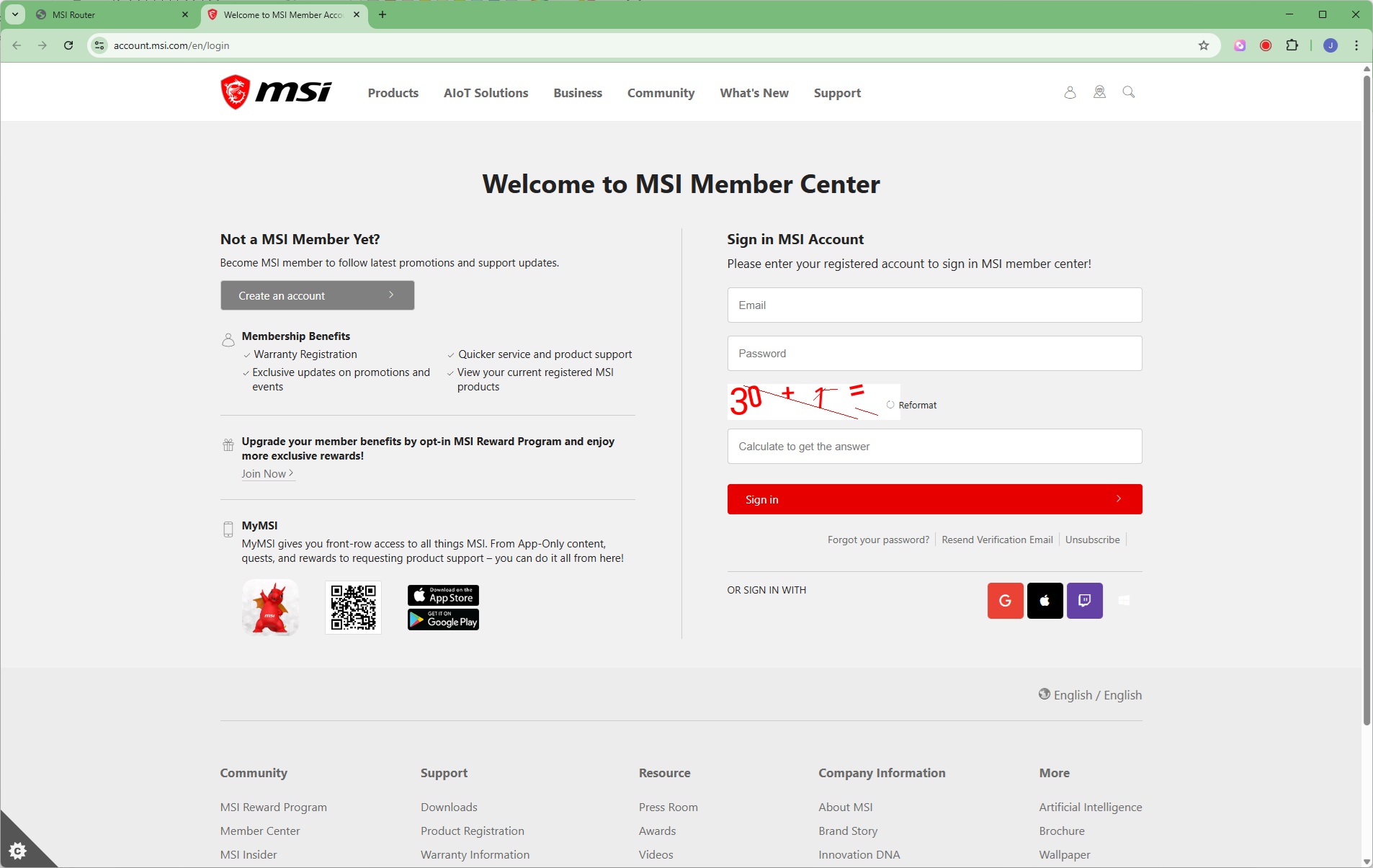
Task: Open the AIoT Solutions menu
Action: [486, 93]
